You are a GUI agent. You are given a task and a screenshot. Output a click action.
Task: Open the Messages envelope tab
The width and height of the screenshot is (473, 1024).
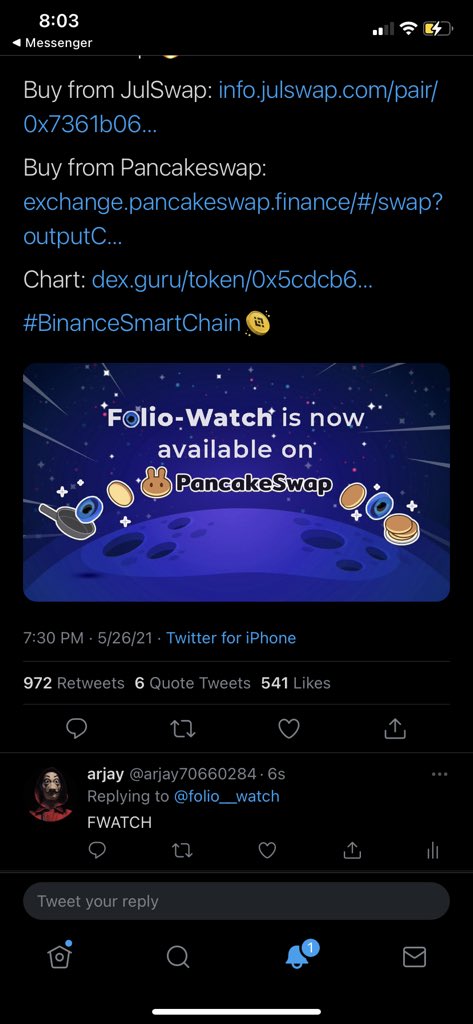(414, 957)
